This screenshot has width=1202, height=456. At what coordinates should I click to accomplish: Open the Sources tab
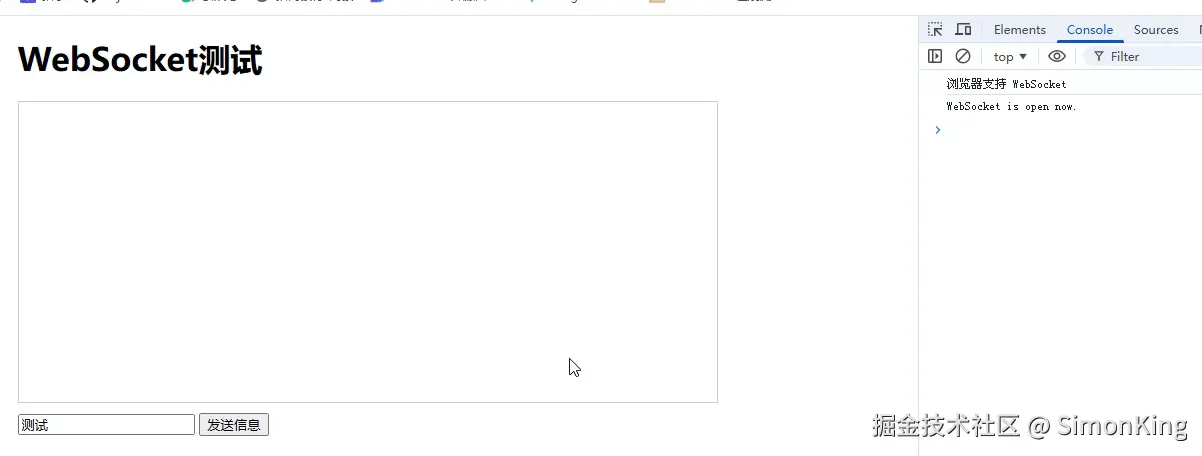[x=1156, y=30]
